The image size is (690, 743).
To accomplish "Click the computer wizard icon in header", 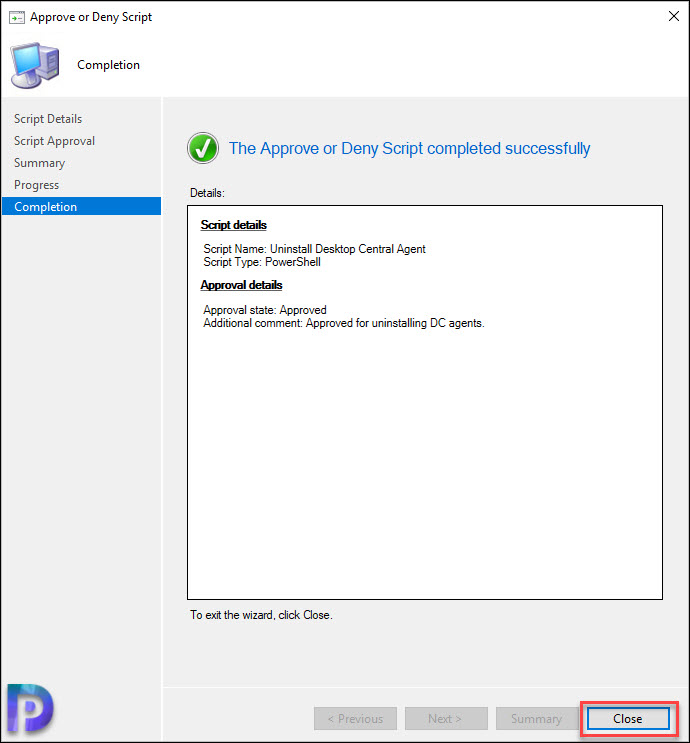I will [35, 65].
